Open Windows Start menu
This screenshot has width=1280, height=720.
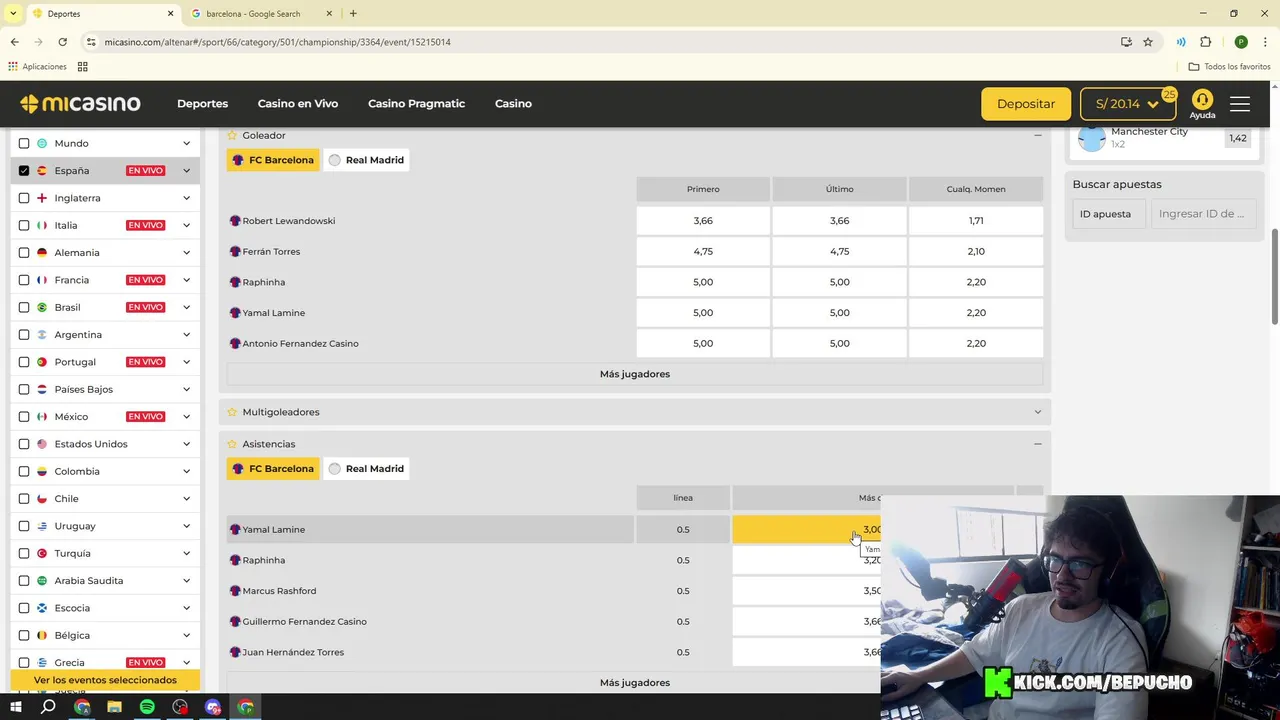pos(15,707)
